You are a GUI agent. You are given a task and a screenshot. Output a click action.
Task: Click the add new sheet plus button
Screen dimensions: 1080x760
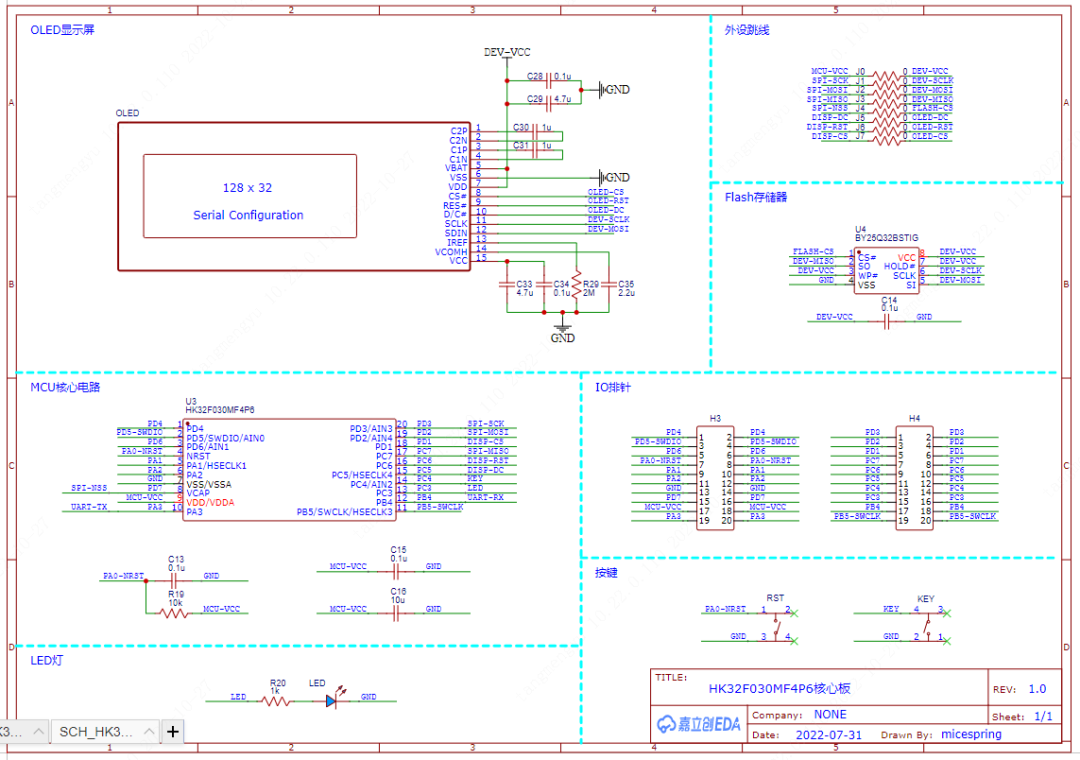click(x=173, y=732)
